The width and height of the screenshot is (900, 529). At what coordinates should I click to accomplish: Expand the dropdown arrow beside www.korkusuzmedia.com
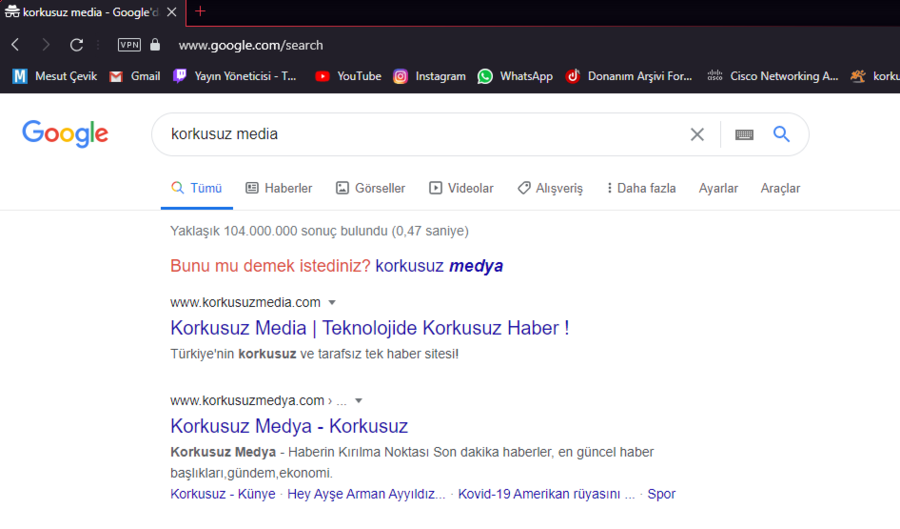(332, 302)
